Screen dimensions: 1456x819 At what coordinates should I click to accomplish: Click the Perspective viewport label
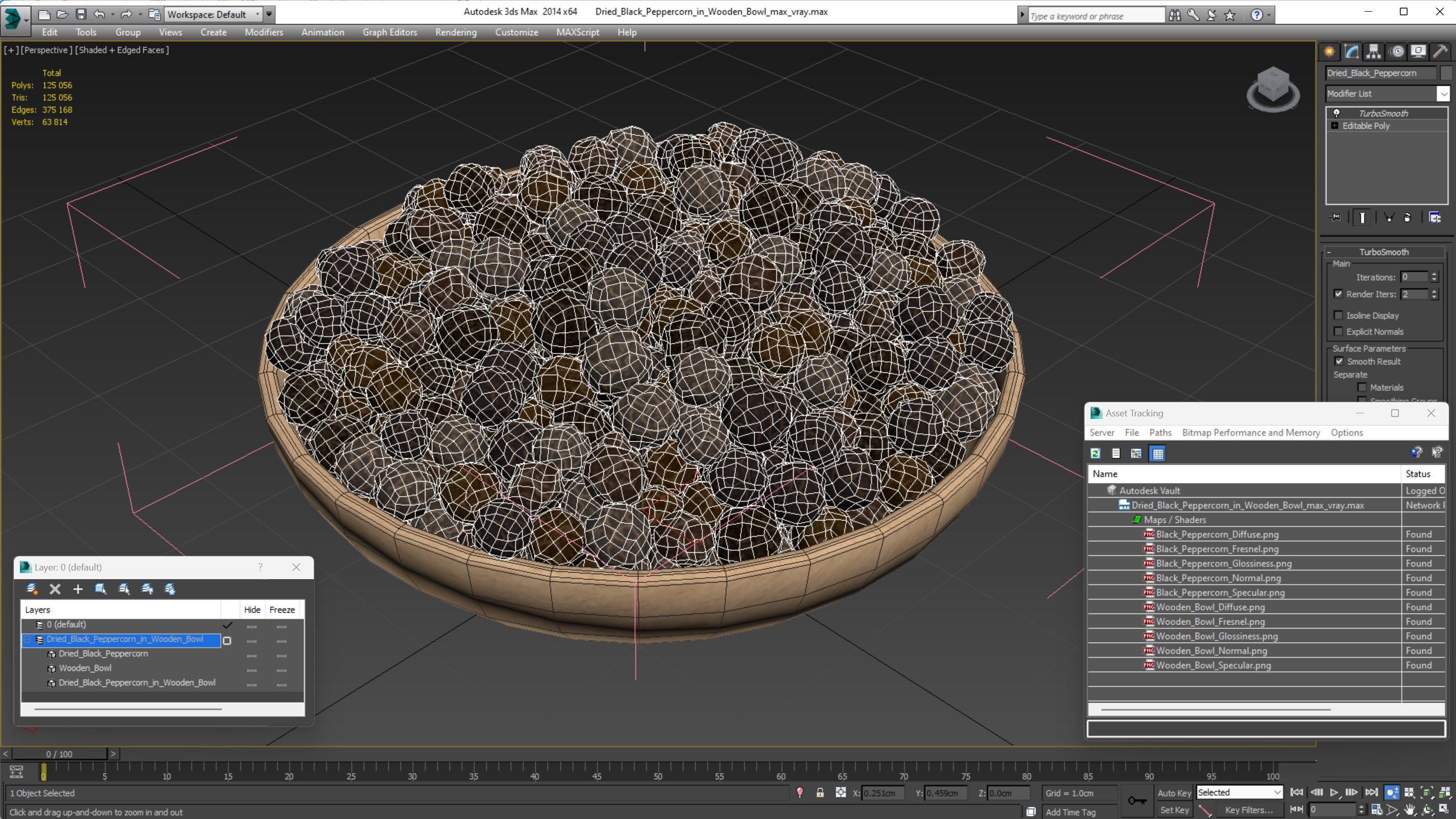click(46, 49)
